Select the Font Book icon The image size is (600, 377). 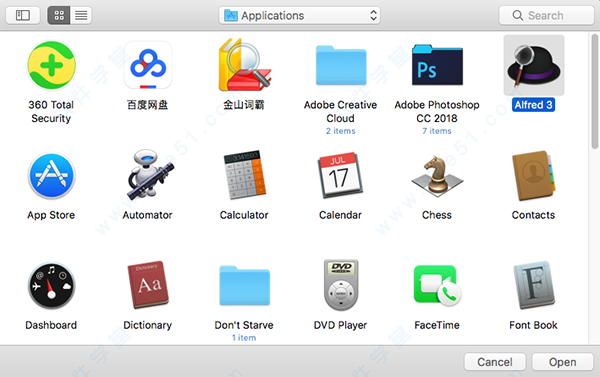(533, 285)
